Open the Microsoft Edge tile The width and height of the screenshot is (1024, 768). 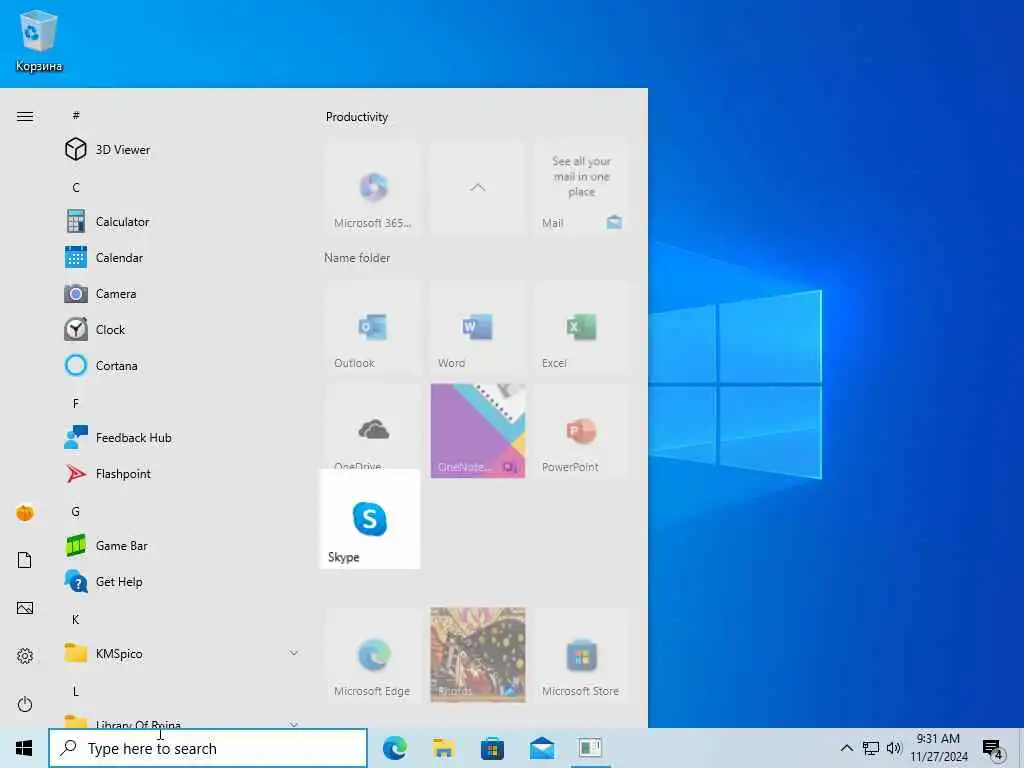373,655
